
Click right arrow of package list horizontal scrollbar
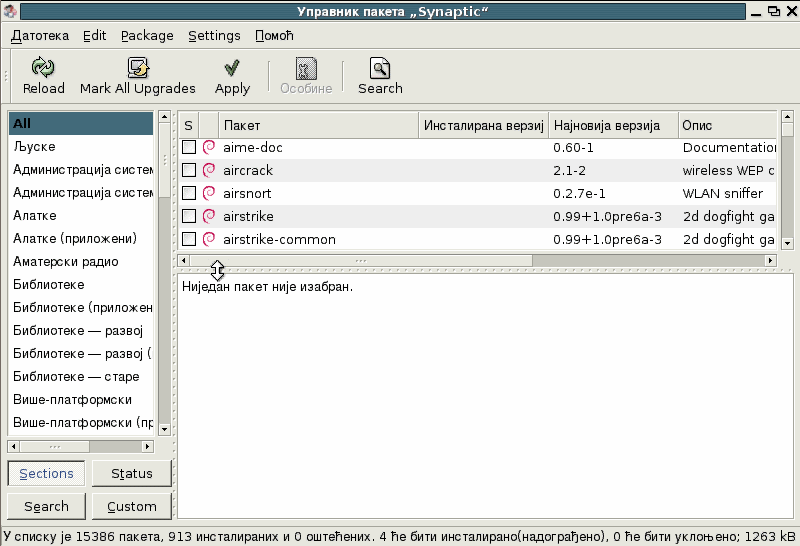click(x=771, y=261)
